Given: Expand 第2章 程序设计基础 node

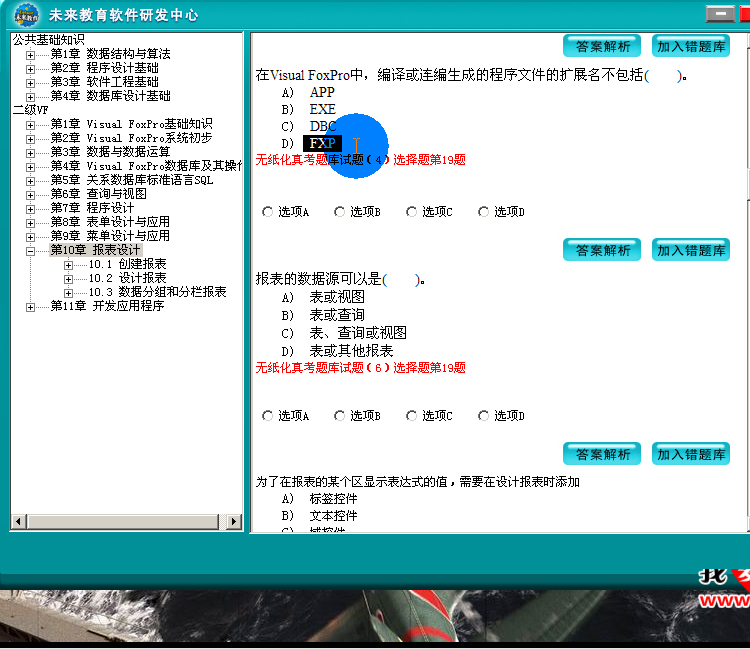Looking at the screenshot, I should pyautogui.click(x=30, y=69).
